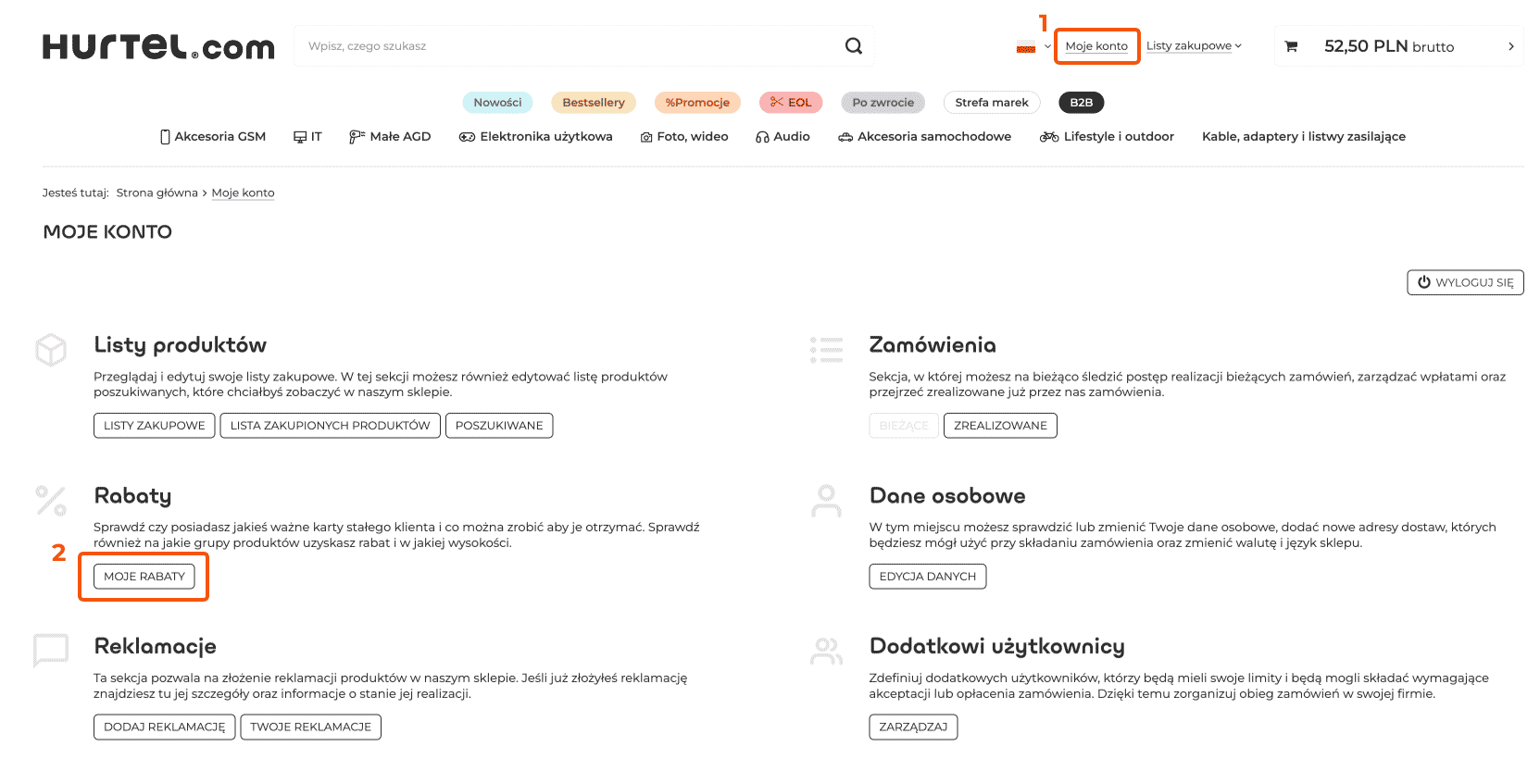The image size is (1540, 784).
Task: Select the Strefa marek tag
Action: [x=992, y=103]
